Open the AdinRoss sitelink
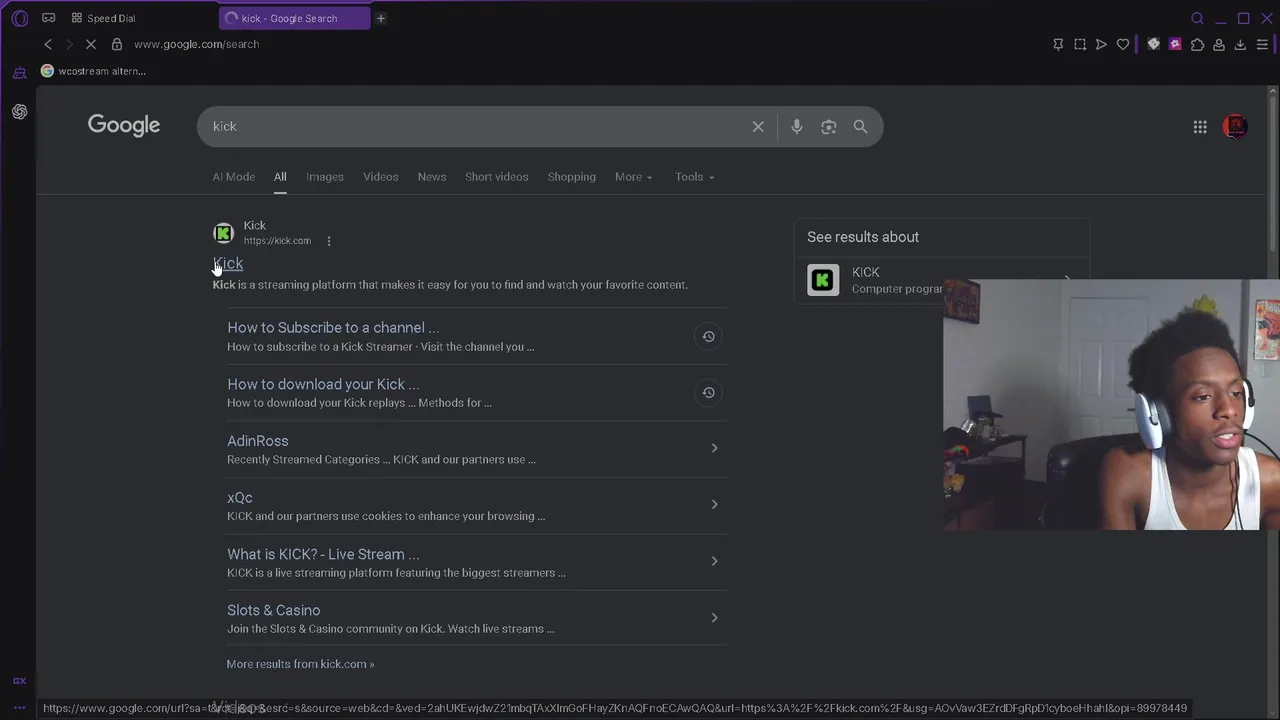Screen dimensions: 1280x720 click(x=257, y=441)
